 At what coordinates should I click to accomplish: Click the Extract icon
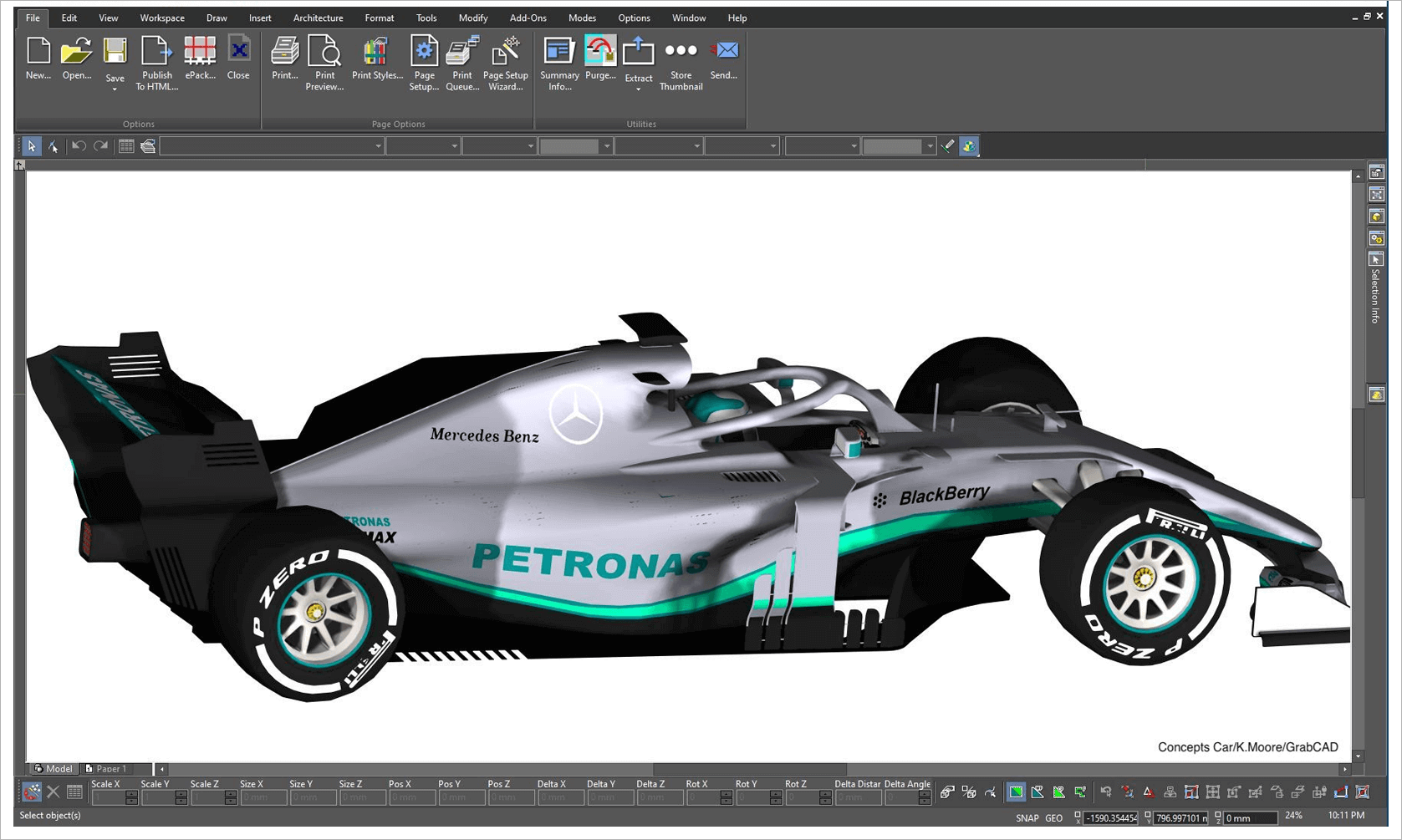click(x=638, y=50)
